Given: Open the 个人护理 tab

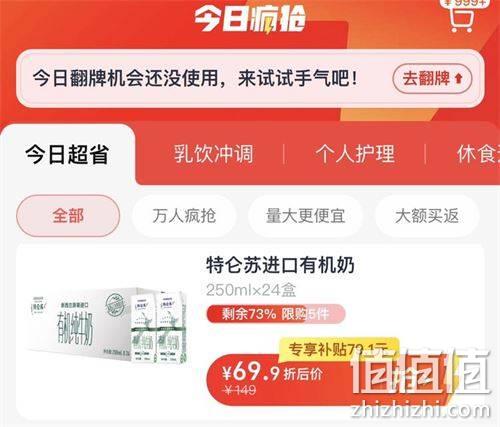Looking at the screenshot, I should tap(355, 154).
